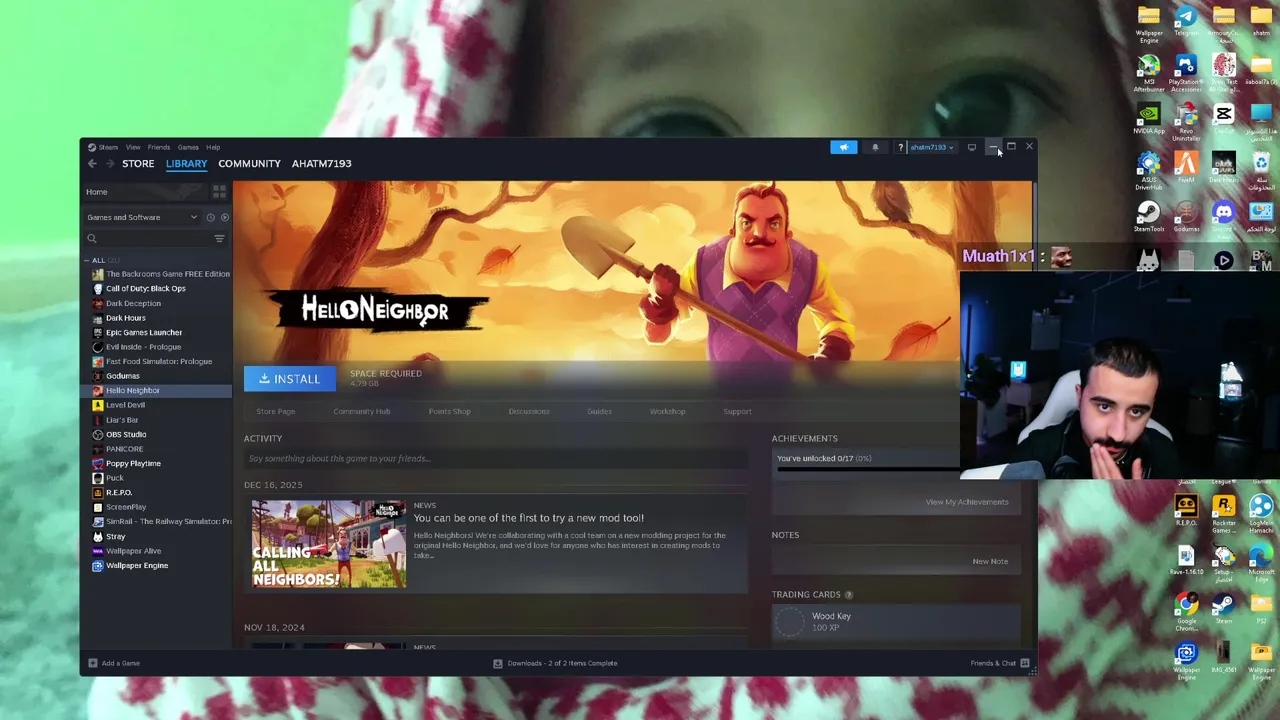Image resolution: width=1280 pixels, height=720 pixels.
Task: Launch CapCut desktop shortcut
Action: (x=1223, y=119)
